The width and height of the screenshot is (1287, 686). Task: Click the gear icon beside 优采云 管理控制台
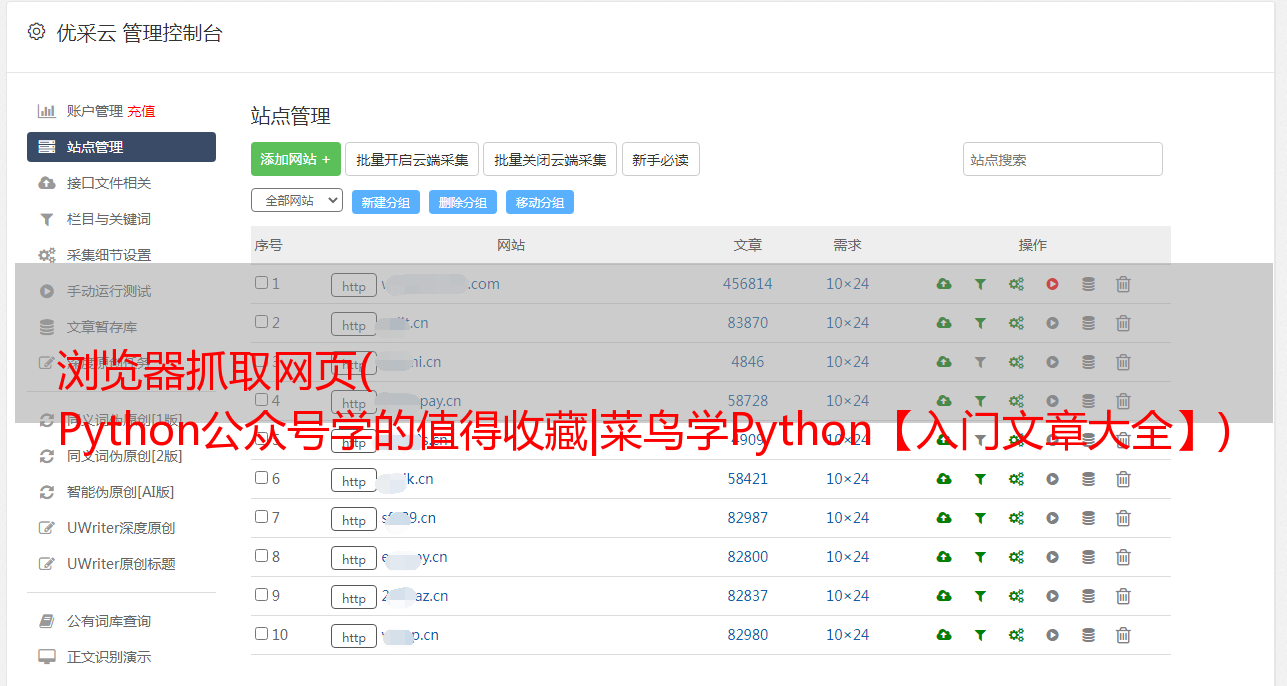[x=37, y=32]
